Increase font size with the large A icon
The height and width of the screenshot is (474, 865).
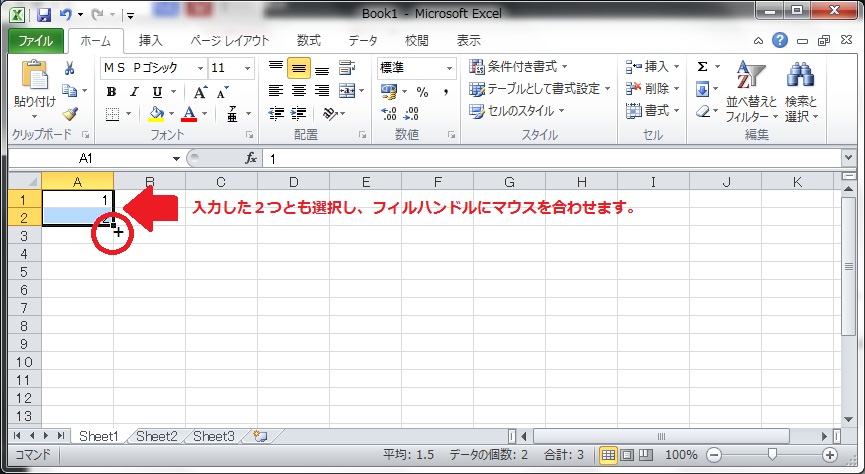[200, 92]
